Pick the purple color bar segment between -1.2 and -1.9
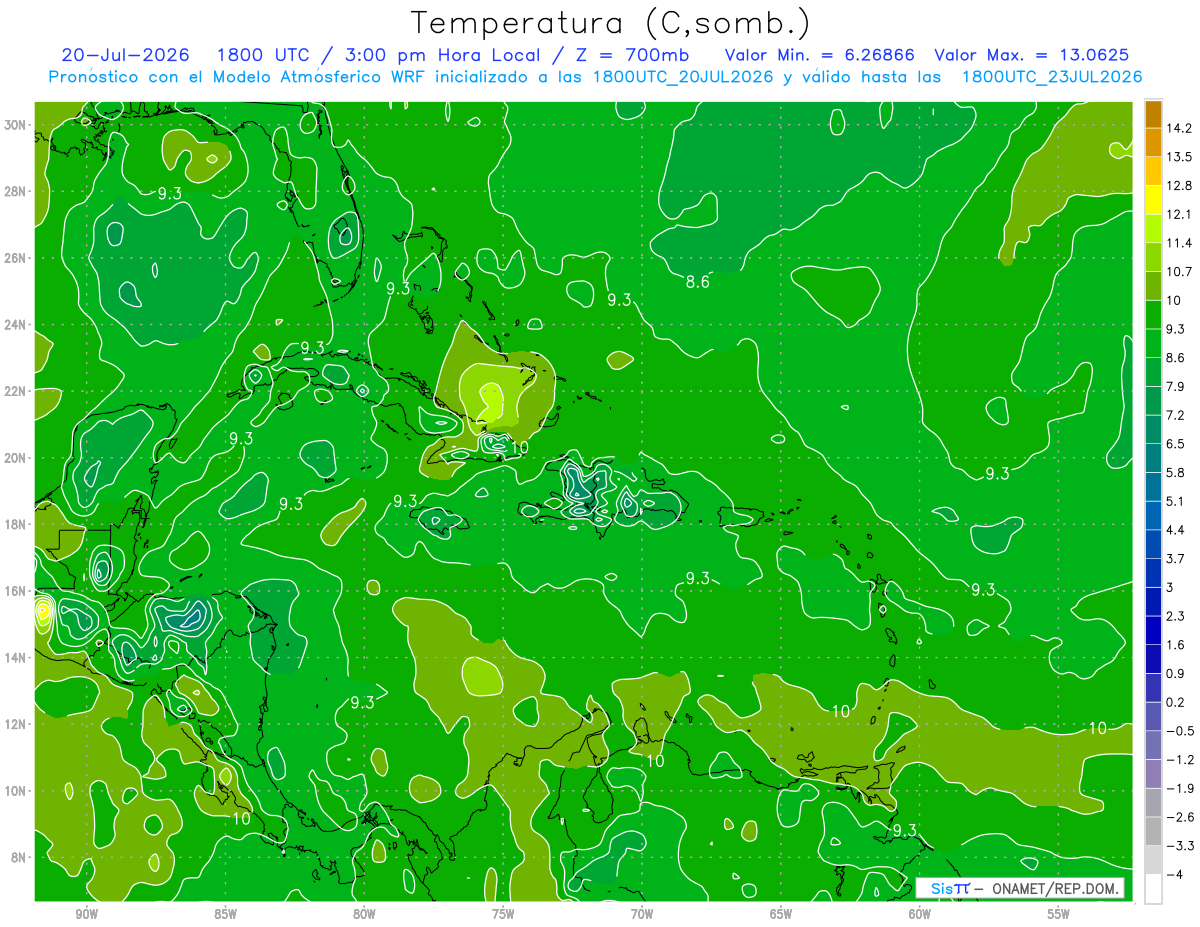This screenshot has width=1200, height=927. coord(1153,773)
